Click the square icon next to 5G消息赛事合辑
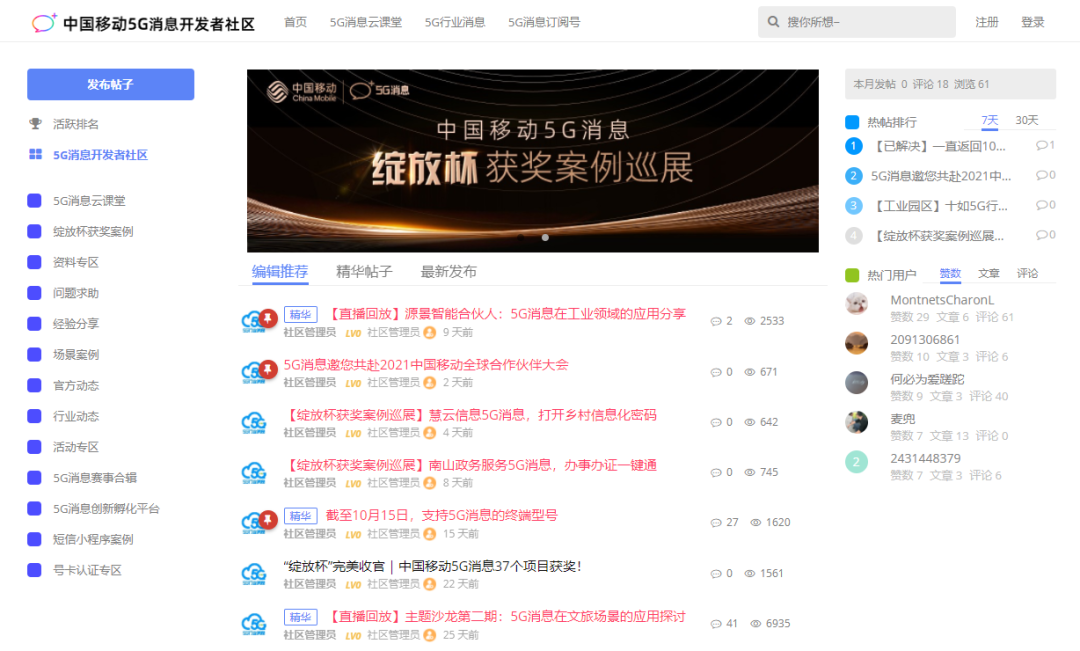1080x651 pixels. [34, 477]
